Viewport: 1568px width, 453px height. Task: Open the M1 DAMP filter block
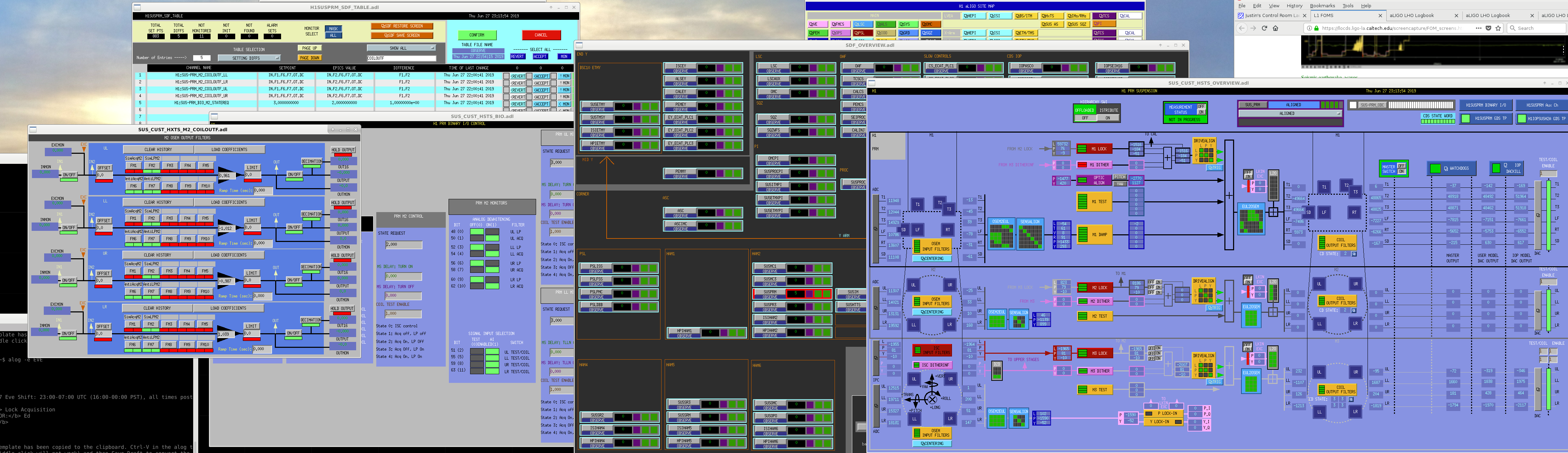(x=1095, y=234)
